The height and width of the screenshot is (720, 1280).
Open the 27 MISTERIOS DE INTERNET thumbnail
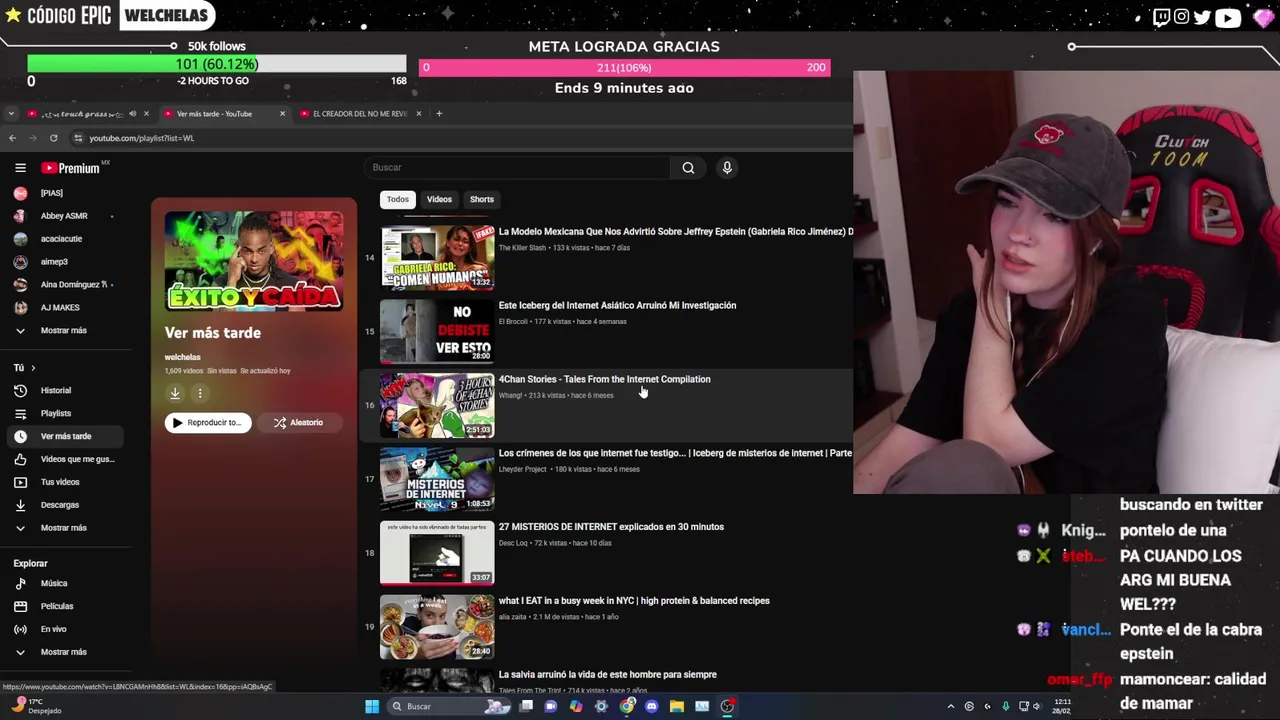[x=437, y=553]
